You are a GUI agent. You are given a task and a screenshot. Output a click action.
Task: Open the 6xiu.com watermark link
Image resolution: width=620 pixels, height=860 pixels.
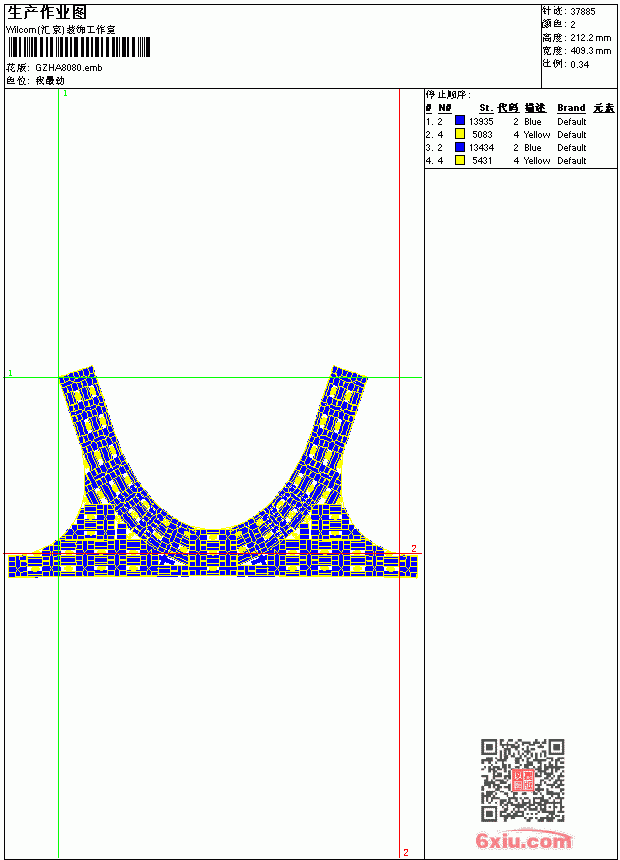click(x=524, y=840)
